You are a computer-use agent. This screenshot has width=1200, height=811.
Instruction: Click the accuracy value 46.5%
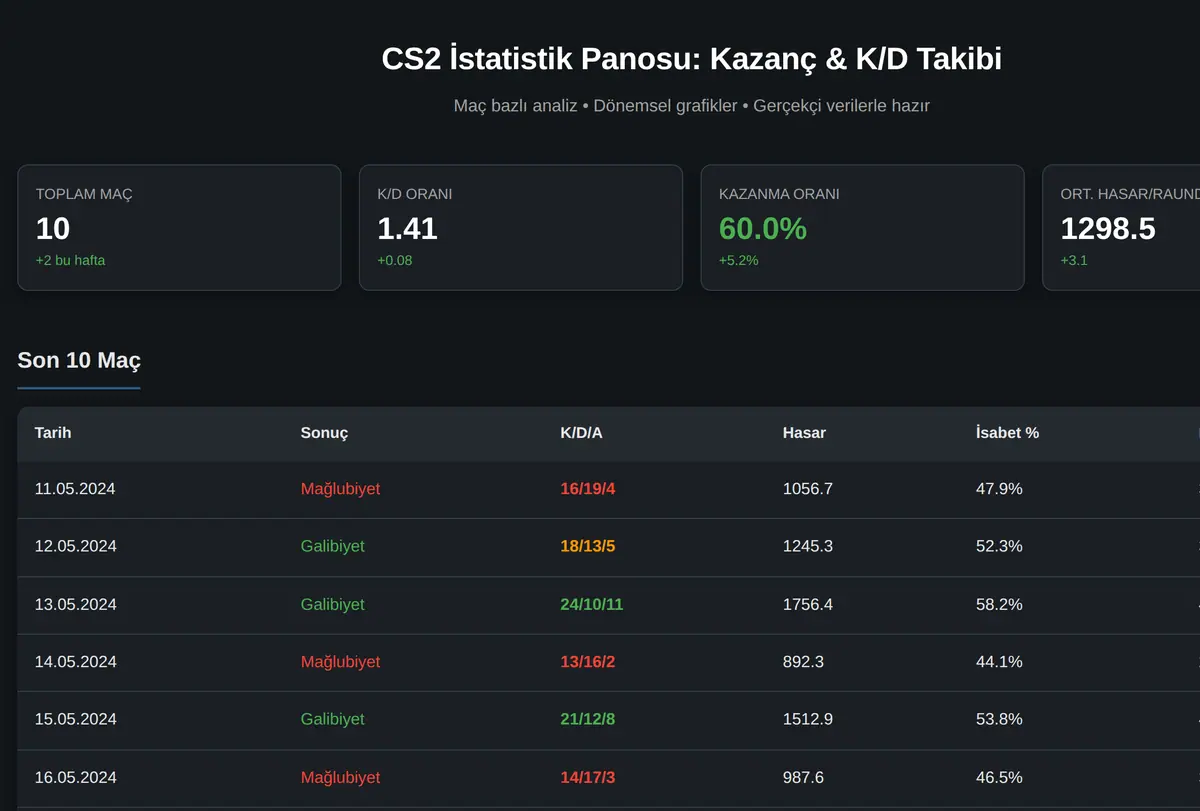click(x=999, y=777)
